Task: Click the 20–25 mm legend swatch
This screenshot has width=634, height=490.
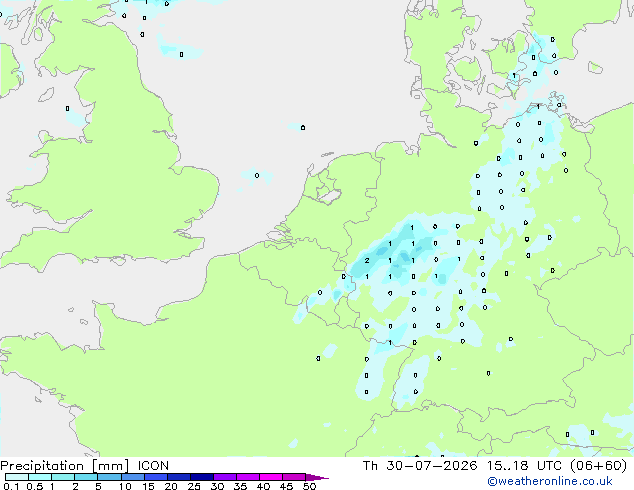Action: 179,477
